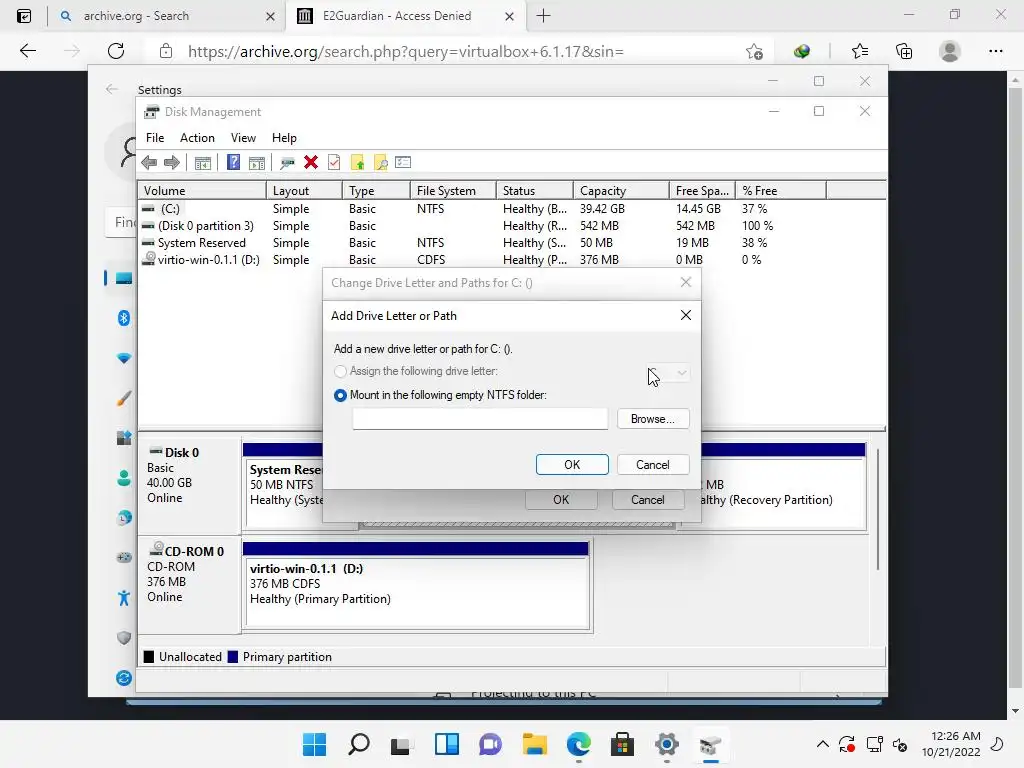Reload the browser page
The height and width of the screenshot is (768, 1024).
(116, 51)
